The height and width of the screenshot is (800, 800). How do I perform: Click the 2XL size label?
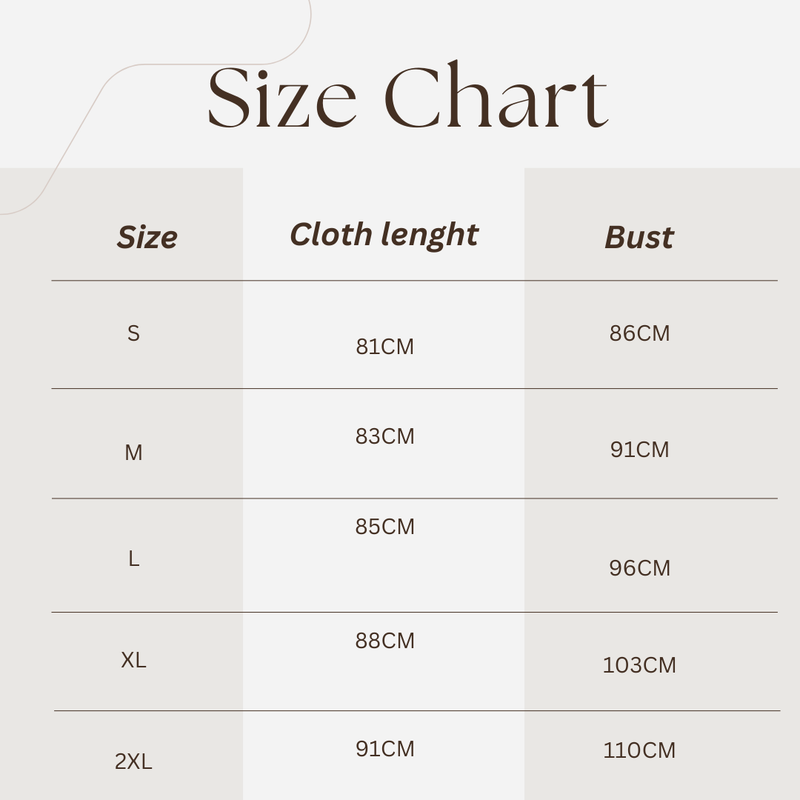click(134, 761)
